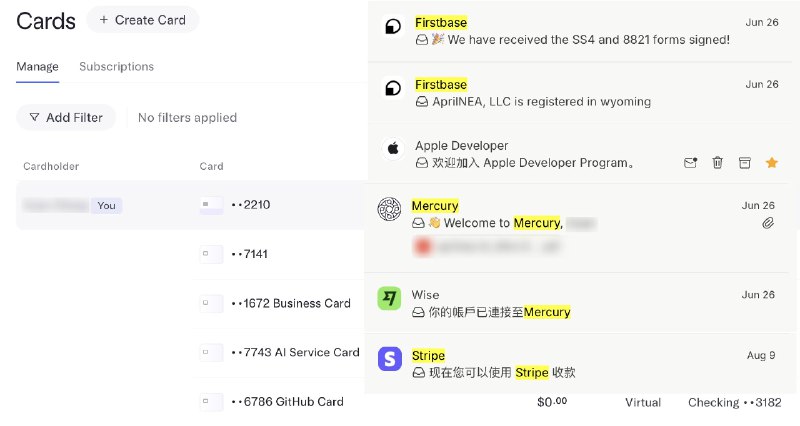Open the ••7743 AI Service Card row
This screenshot has width=800, height=426.
point(295,352)
